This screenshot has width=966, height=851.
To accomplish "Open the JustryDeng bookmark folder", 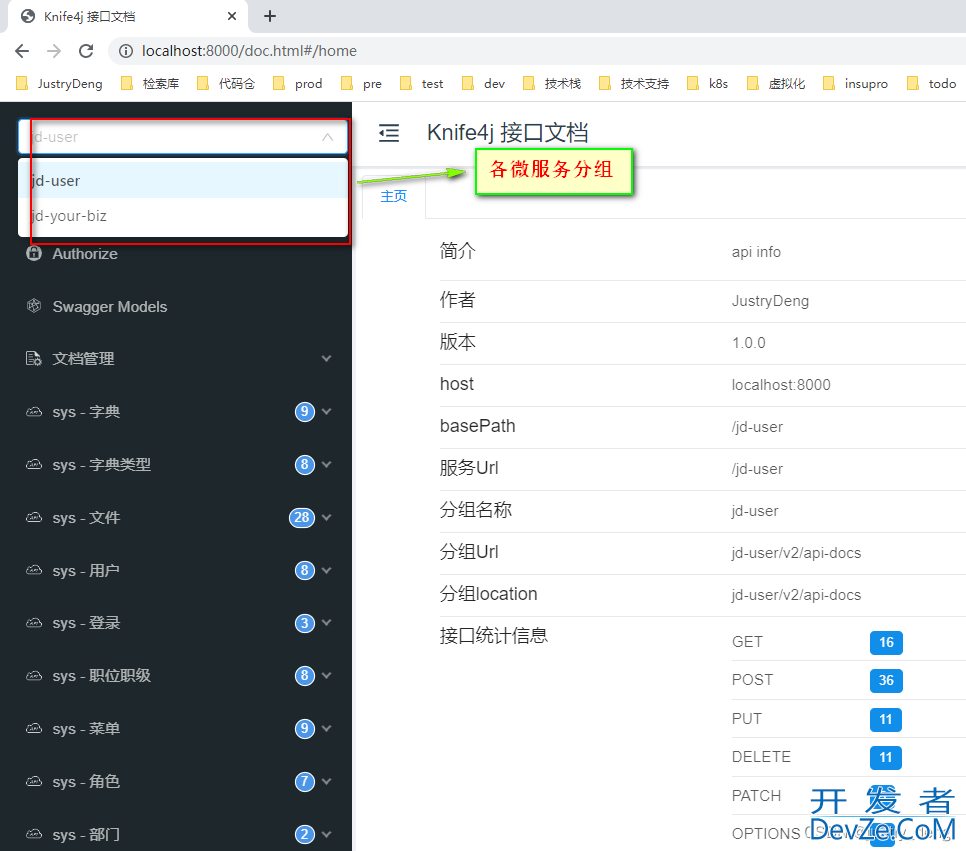I will 59,84.
